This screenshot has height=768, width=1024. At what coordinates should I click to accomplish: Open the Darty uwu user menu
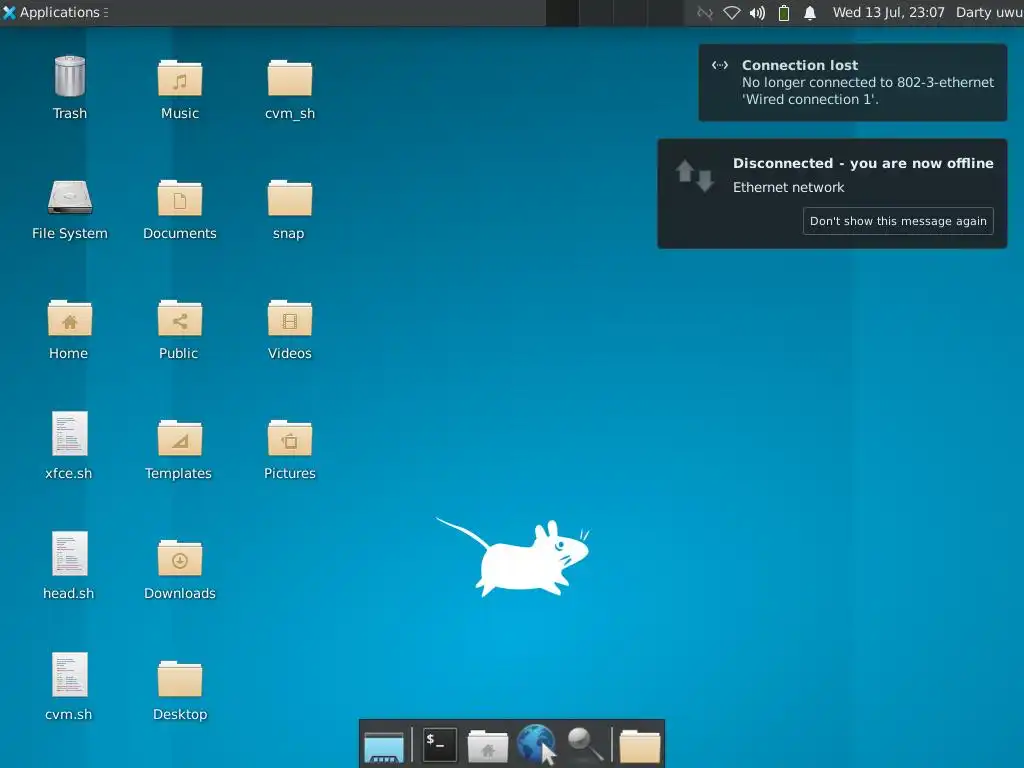tap(989, 12)
